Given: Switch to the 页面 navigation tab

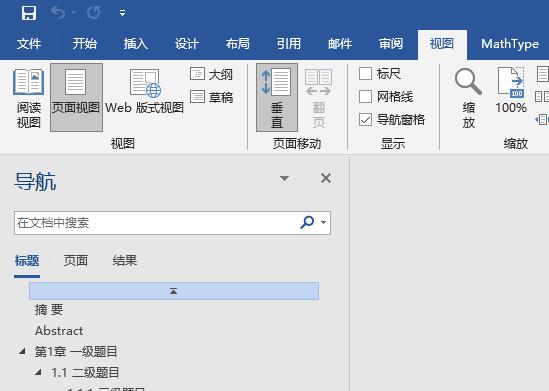Looking at the screenshot, I should (76, 261).
